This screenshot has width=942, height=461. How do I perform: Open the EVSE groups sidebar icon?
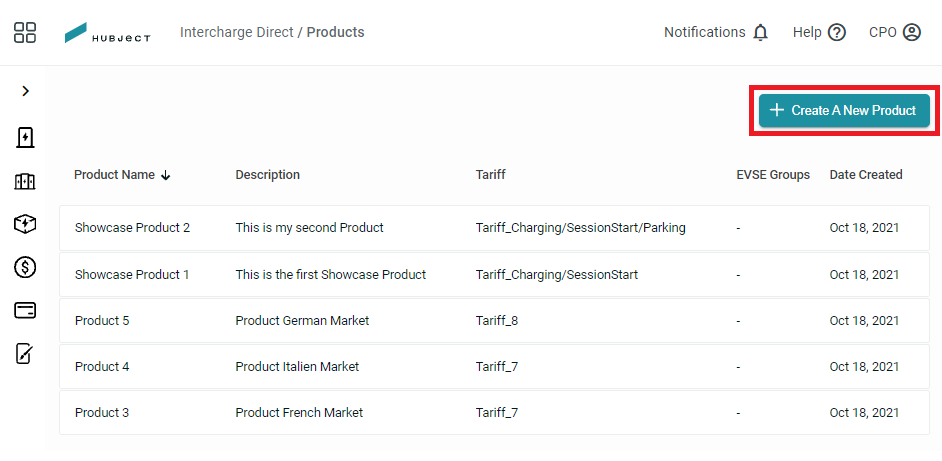[25, 181]
